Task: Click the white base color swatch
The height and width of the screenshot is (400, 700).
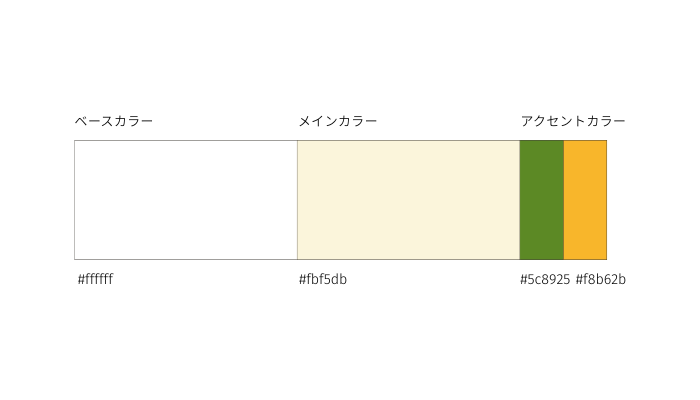Action: [186, 200]
